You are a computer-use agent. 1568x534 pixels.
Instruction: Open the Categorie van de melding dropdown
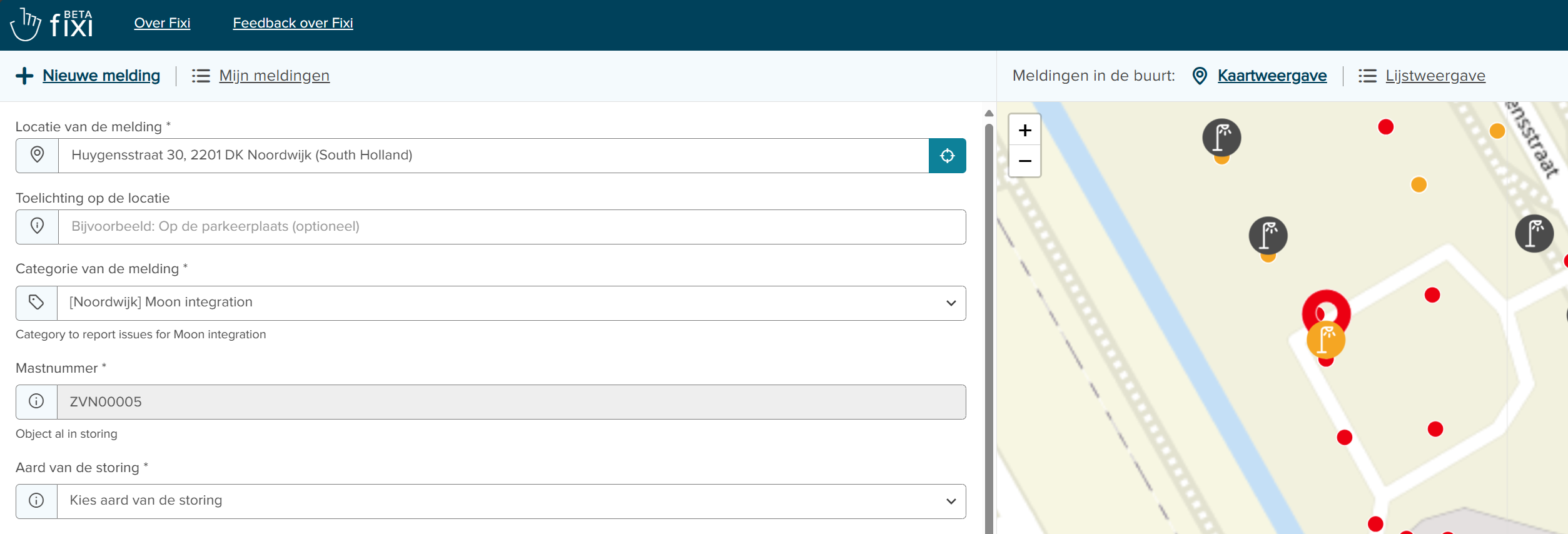[x=510, y=303]
